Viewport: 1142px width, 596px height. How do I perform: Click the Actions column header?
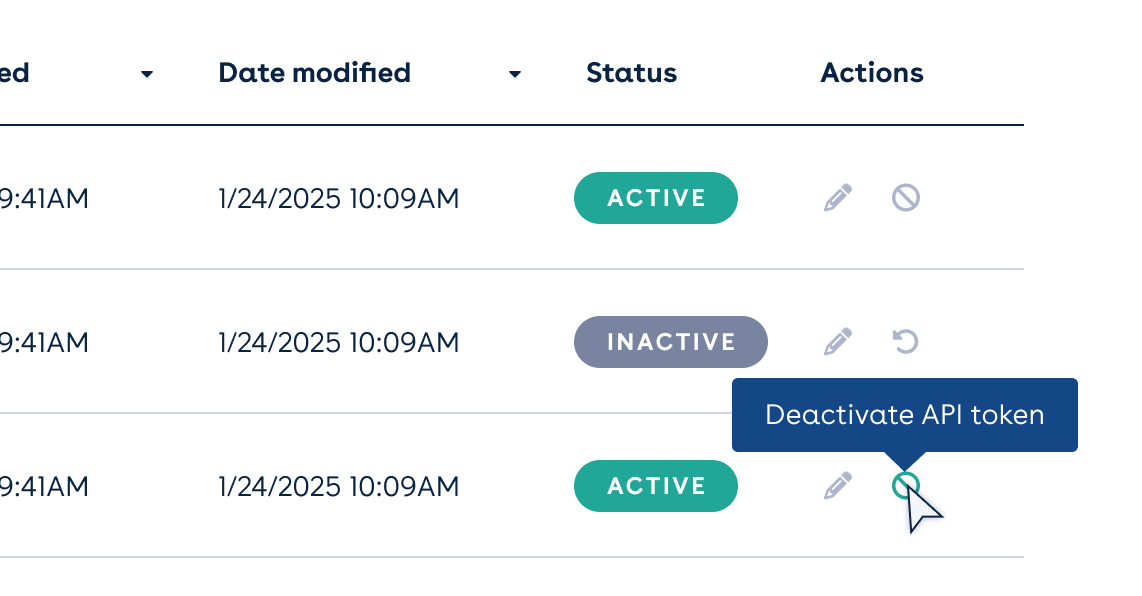872,73
